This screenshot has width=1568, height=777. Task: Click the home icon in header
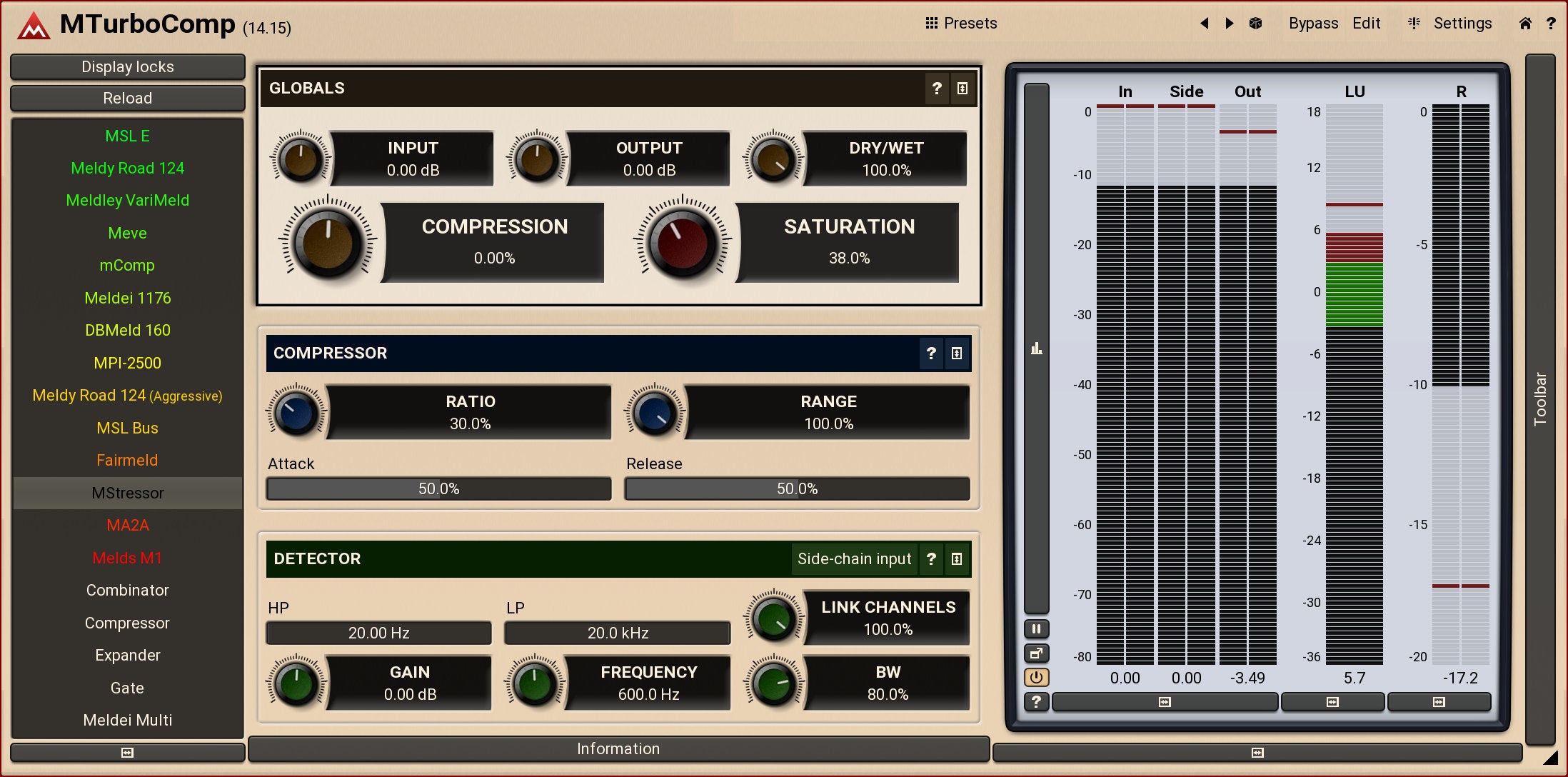(1524, 24)
